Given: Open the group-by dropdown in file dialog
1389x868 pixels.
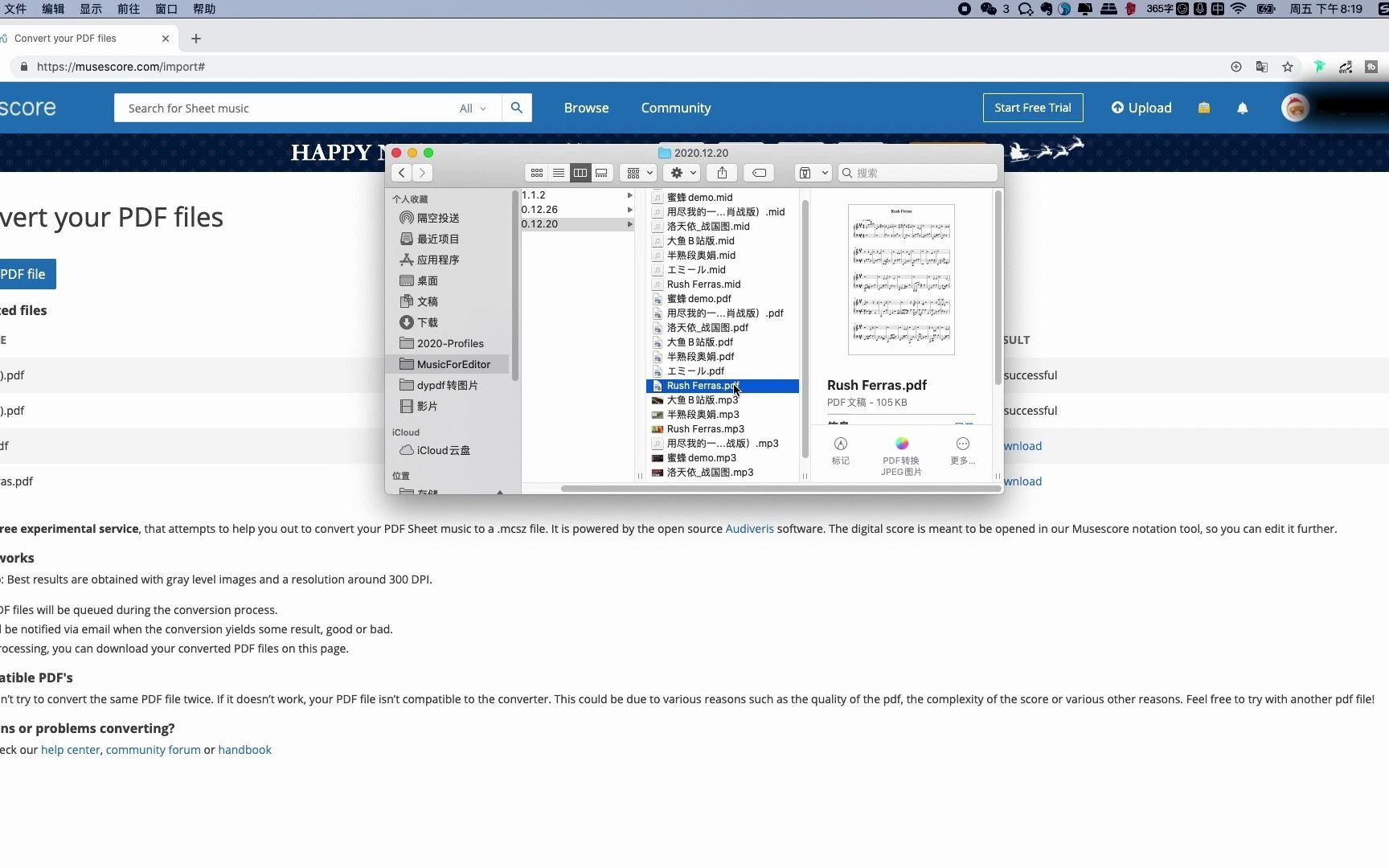Looking at the screenshot, I should pos(638,173).
